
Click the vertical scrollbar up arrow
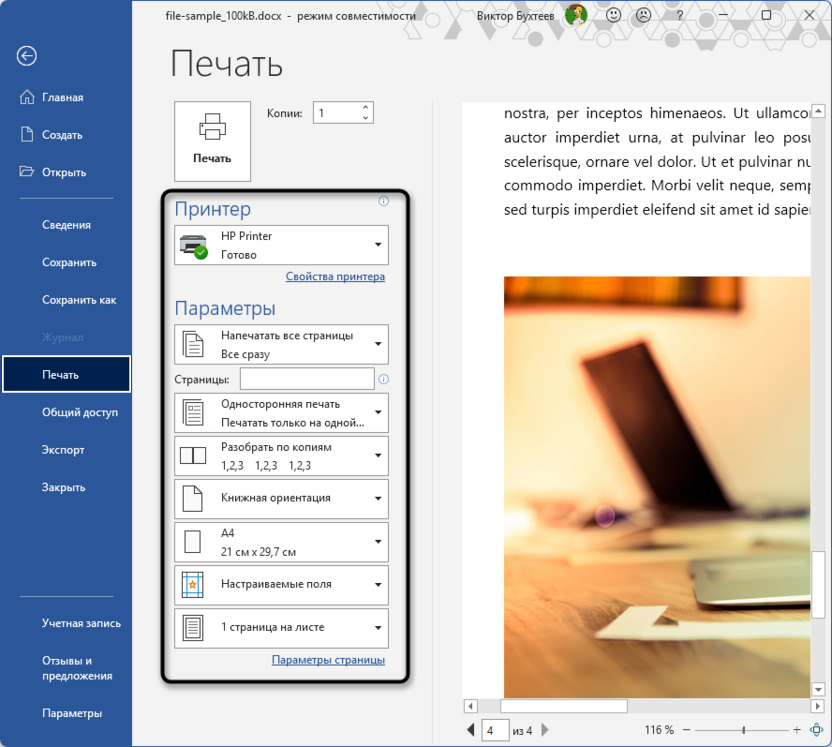click(818, 111)
